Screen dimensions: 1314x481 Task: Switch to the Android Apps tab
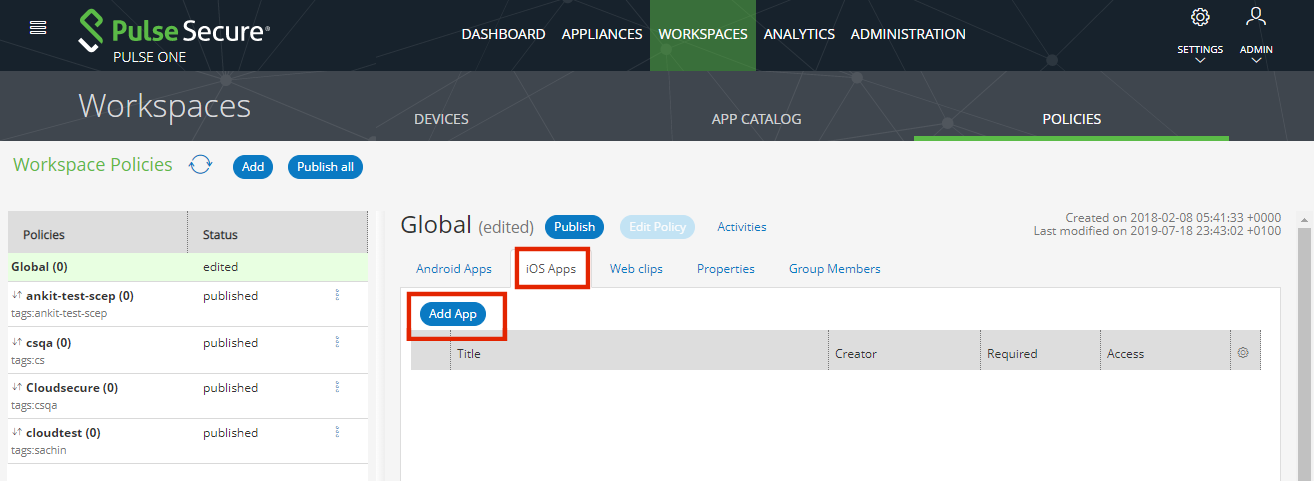pyautogui.click(x=454, y=269)
